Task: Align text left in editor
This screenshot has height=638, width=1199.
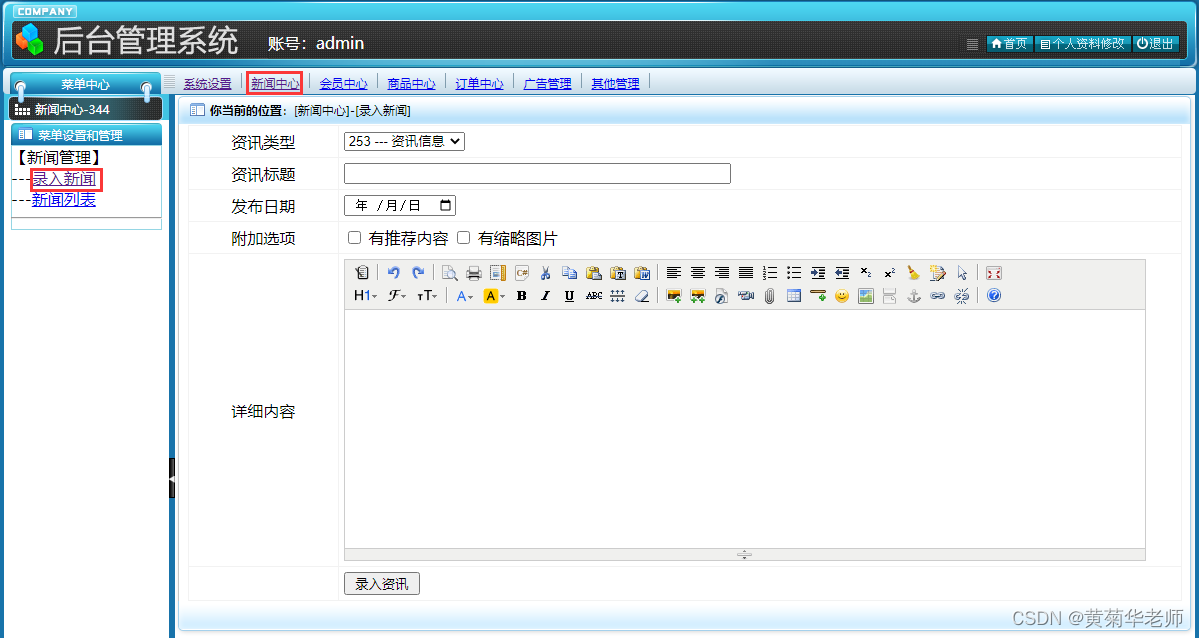Action: pyautogui.click(x=674, y=273)
